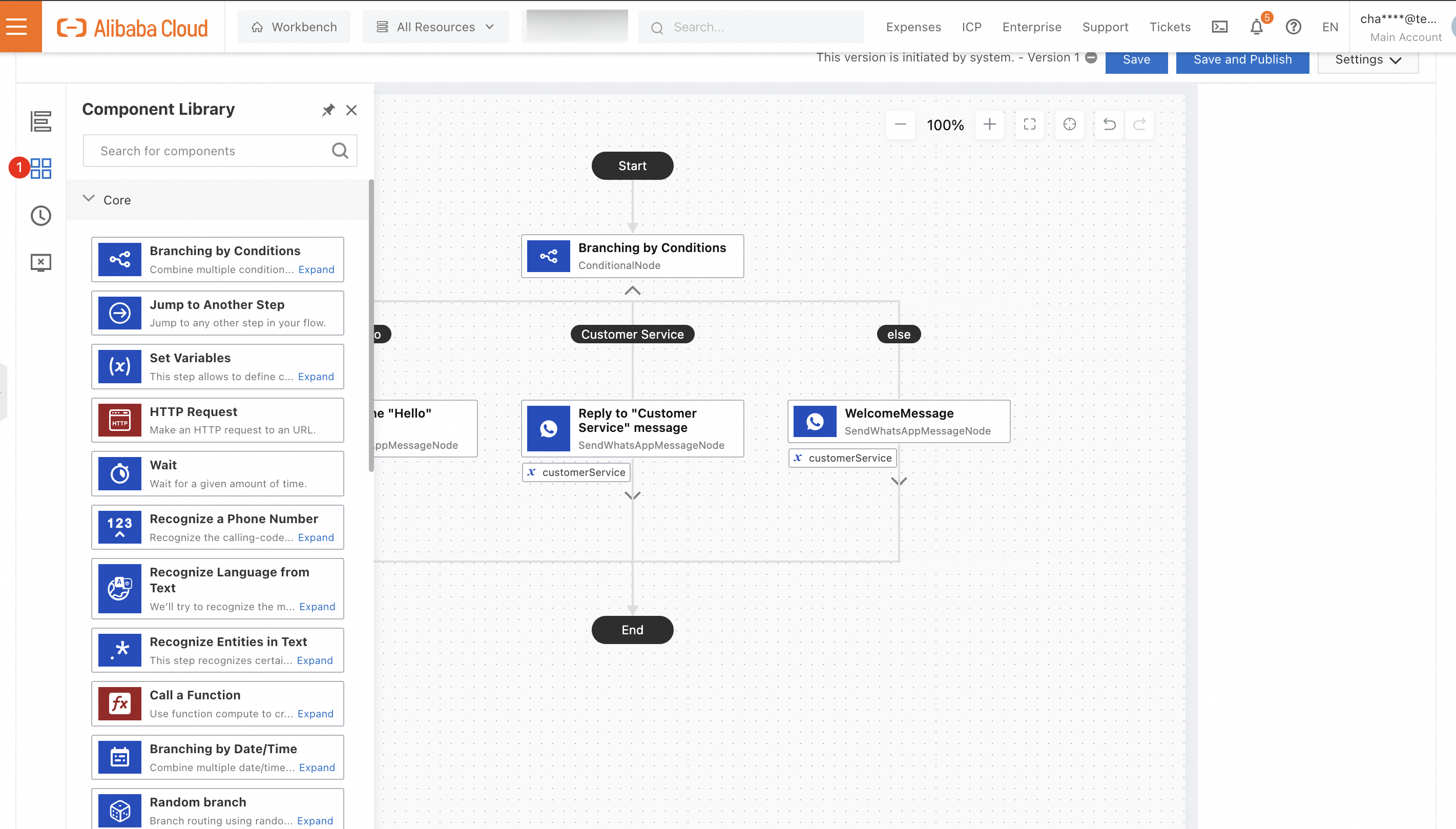Open the Settings dropdown
The image size is (1456, 829).
(x=1367, y=60)
